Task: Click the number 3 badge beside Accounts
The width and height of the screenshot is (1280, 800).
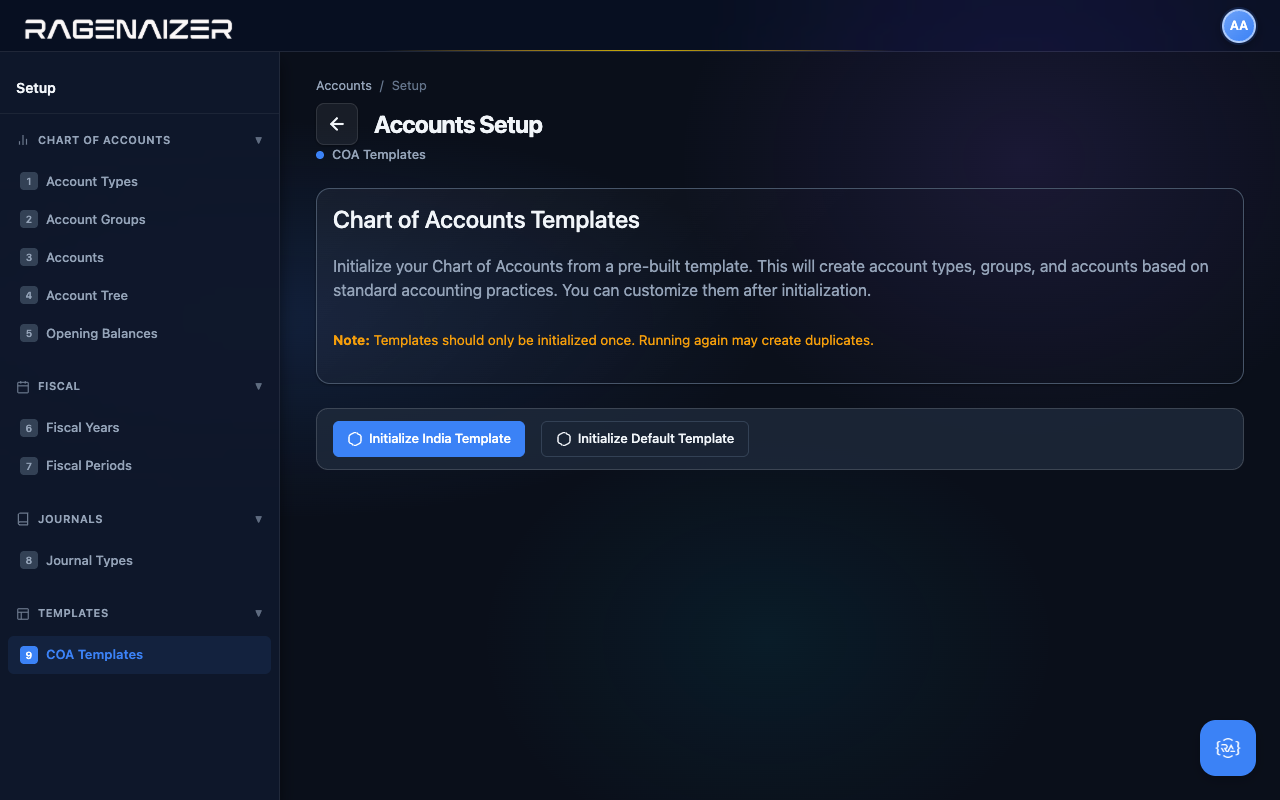Action: coord(29,257)
